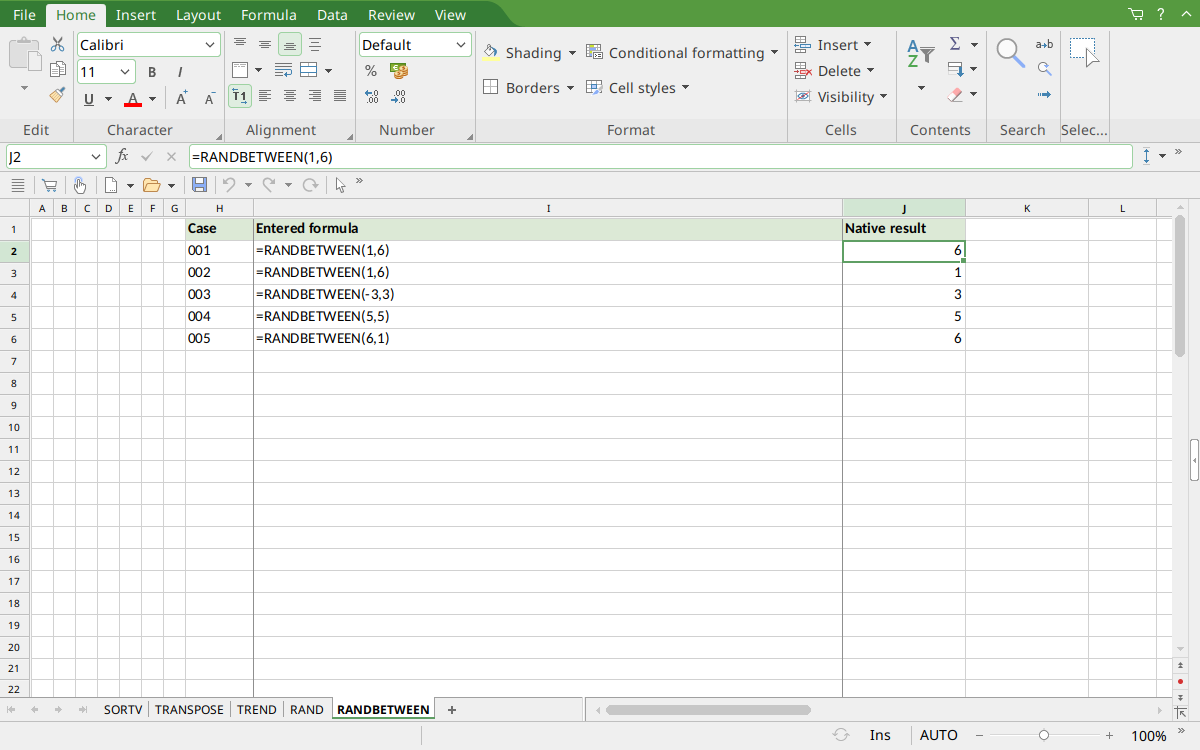Screen dimensions: 1200x750
Task: Toggle Wrap text in cell
Action: coord(283,70)
